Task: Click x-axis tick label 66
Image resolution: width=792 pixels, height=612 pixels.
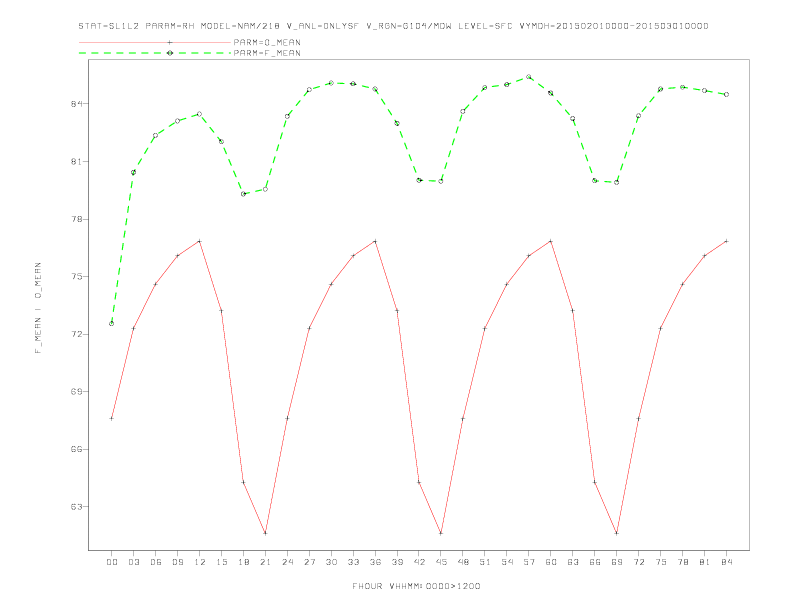Action: tap(595, 562)
